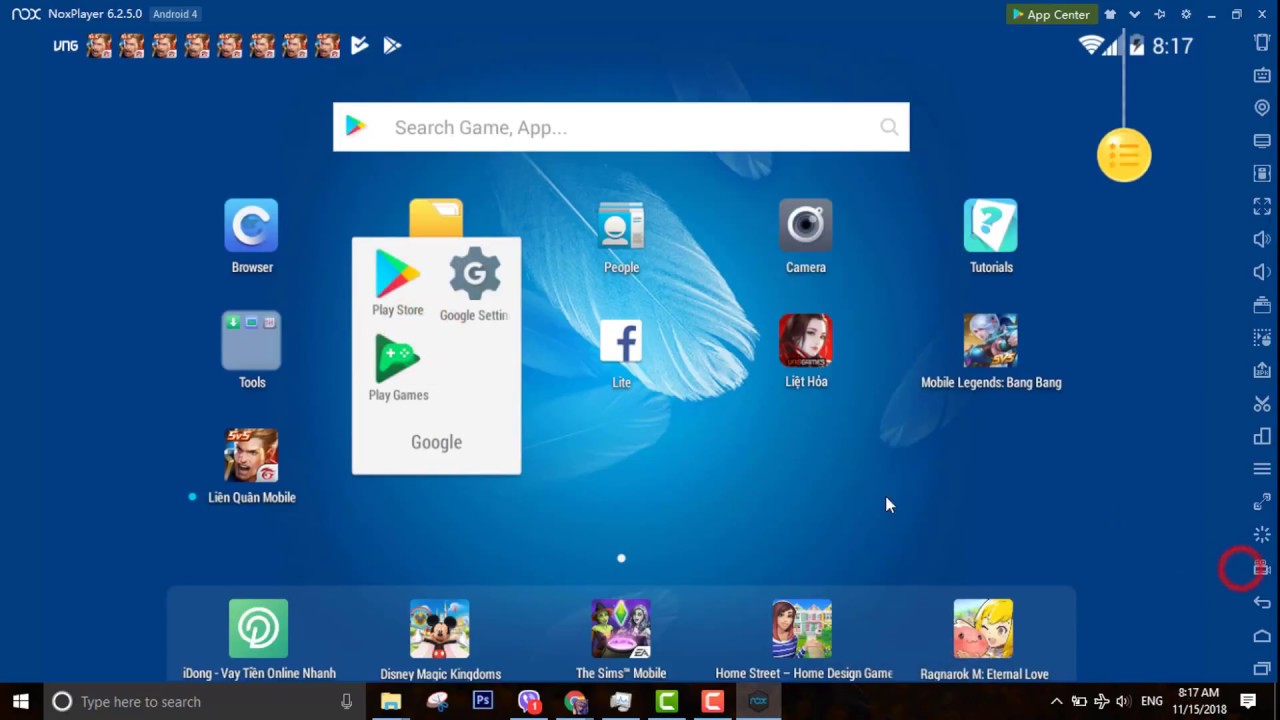Click the Nox shake device icon
The width and height of the screenshot is (1280, 720).
point(1262,42)
